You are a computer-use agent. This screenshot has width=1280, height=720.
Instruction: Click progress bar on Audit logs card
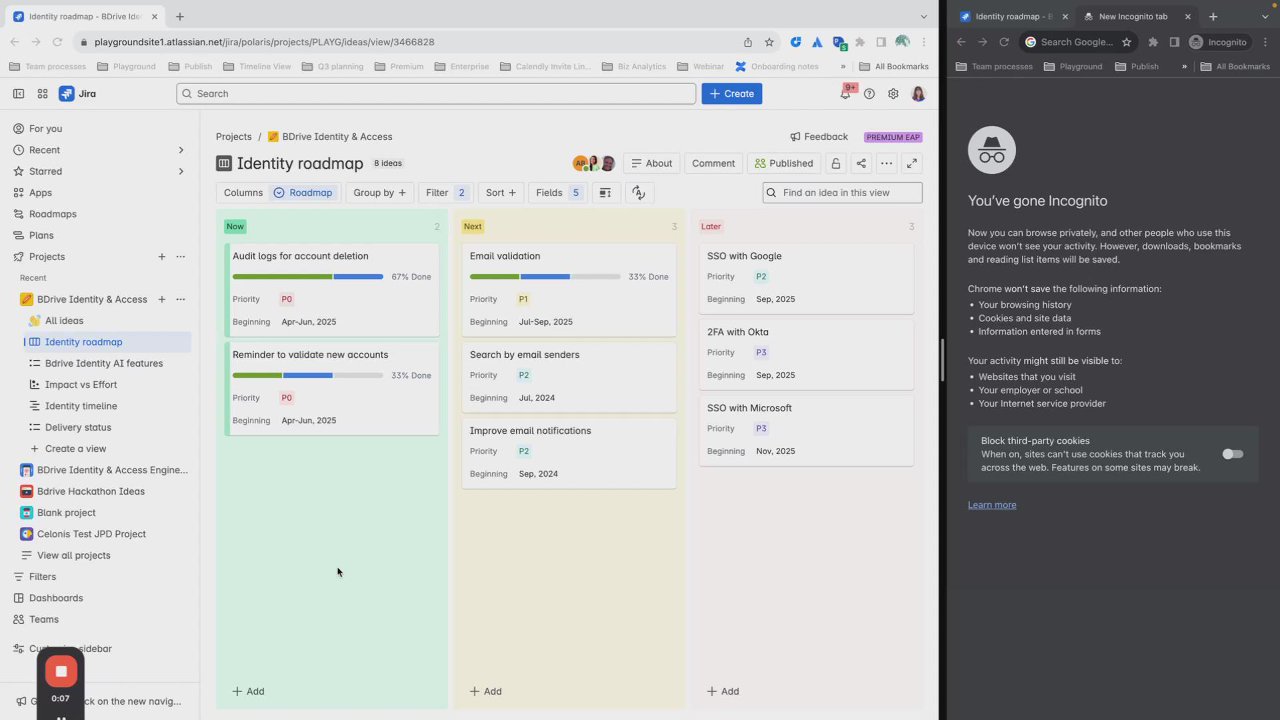[x=308, y=277]
